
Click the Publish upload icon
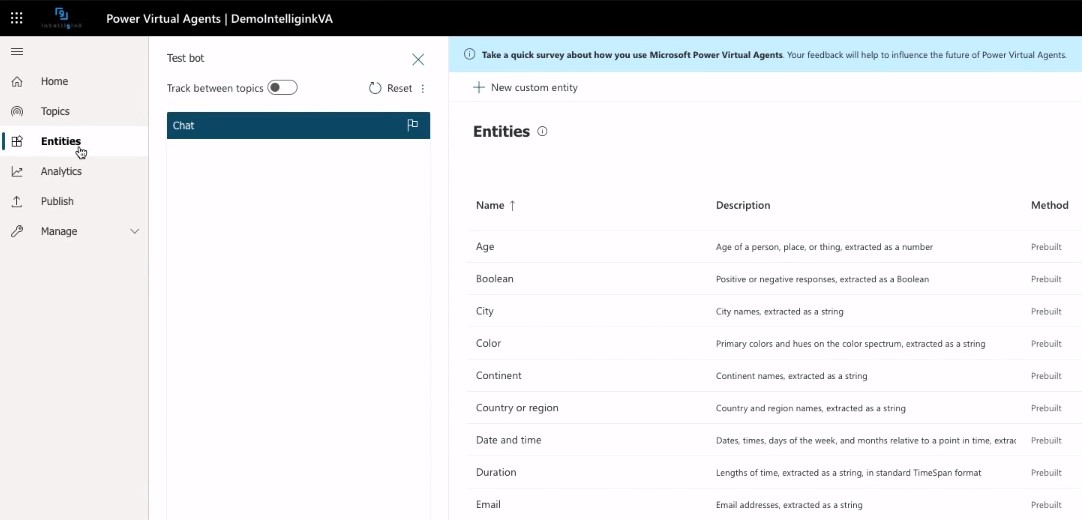click(17, 201)
